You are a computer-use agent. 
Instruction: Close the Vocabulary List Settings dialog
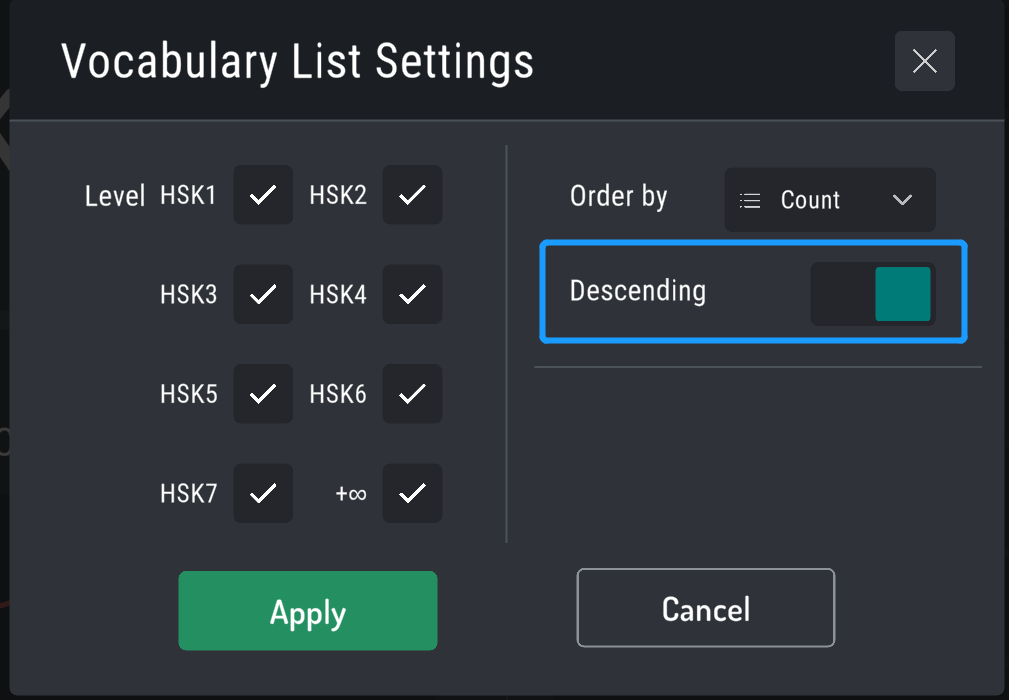coord(923,61)
